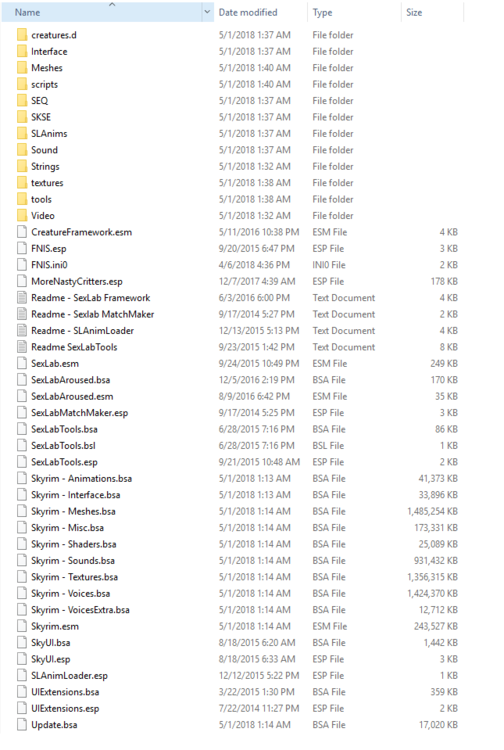Select the Readme SexLabTools document icon
This screenshot has height=750, width=504.
click(x=22, y=347)
